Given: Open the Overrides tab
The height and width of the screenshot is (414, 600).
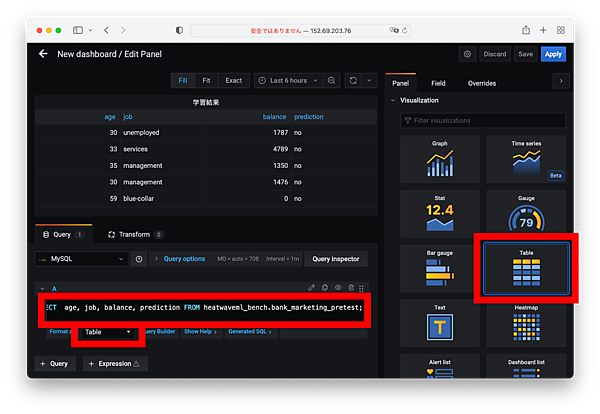Looking at the screenshot, I should pyautogui.click(x=482, y=83).
